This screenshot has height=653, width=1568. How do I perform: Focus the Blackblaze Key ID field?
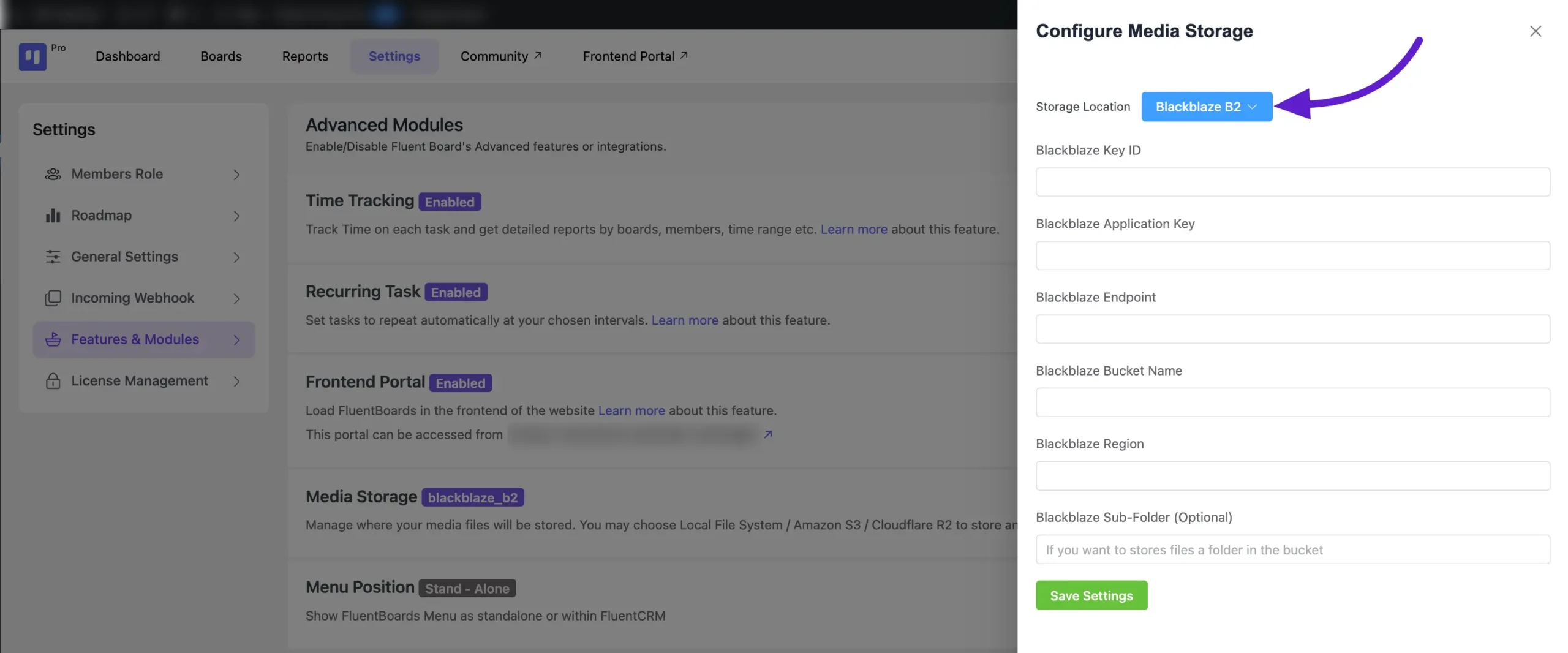[x=1292, y=182]
